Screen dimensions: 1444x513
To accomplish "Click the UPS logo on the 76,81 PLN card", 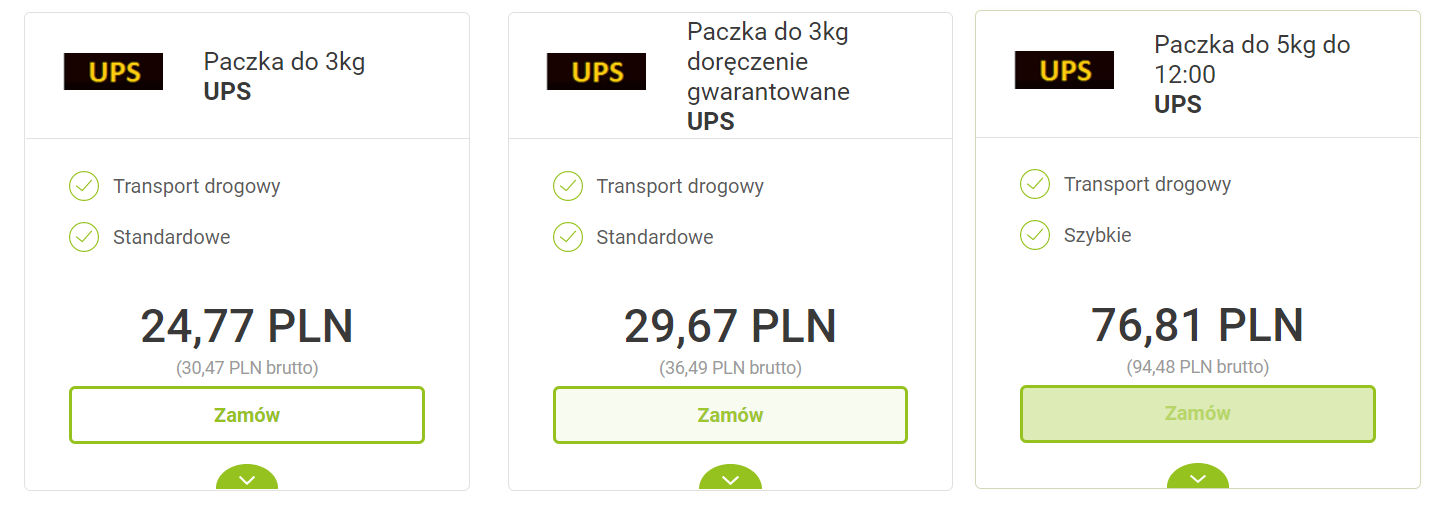I will click(1064, 70).
